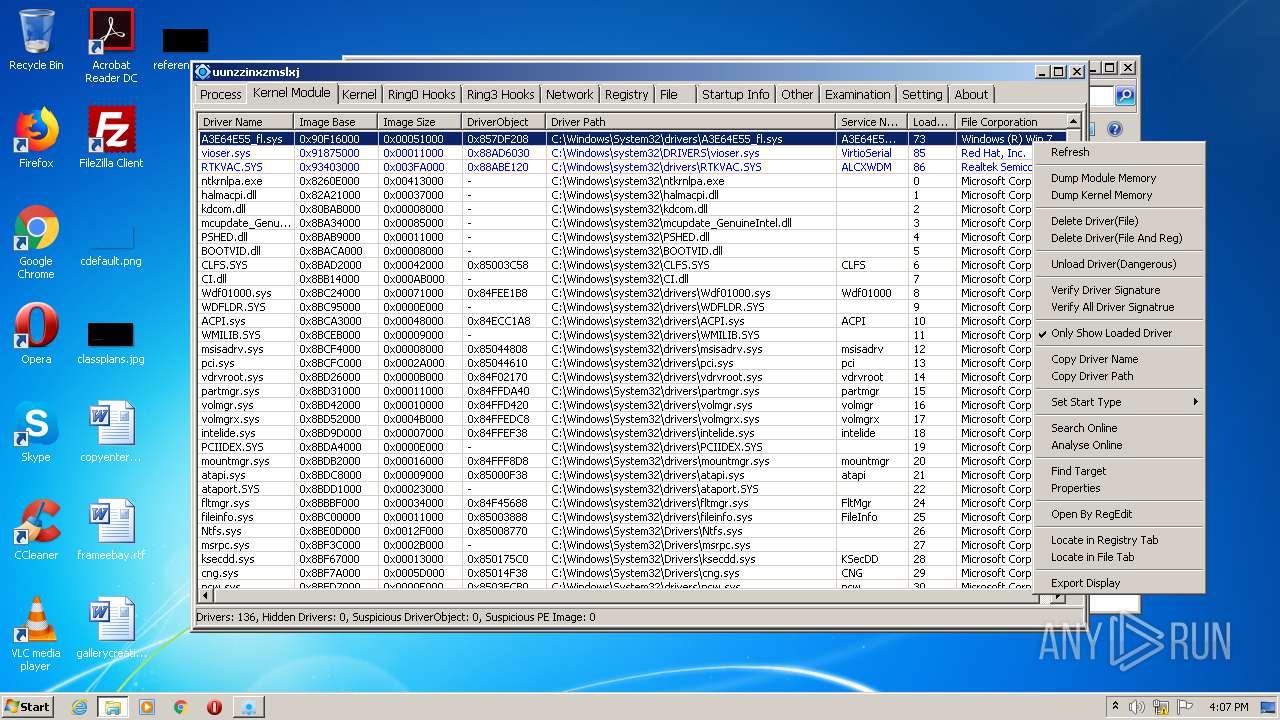Image resolution: width=1280 pixels, height=720 pixels.
Task: Launch Acrobat Reader DC from desktop
Action: (111, 46)
